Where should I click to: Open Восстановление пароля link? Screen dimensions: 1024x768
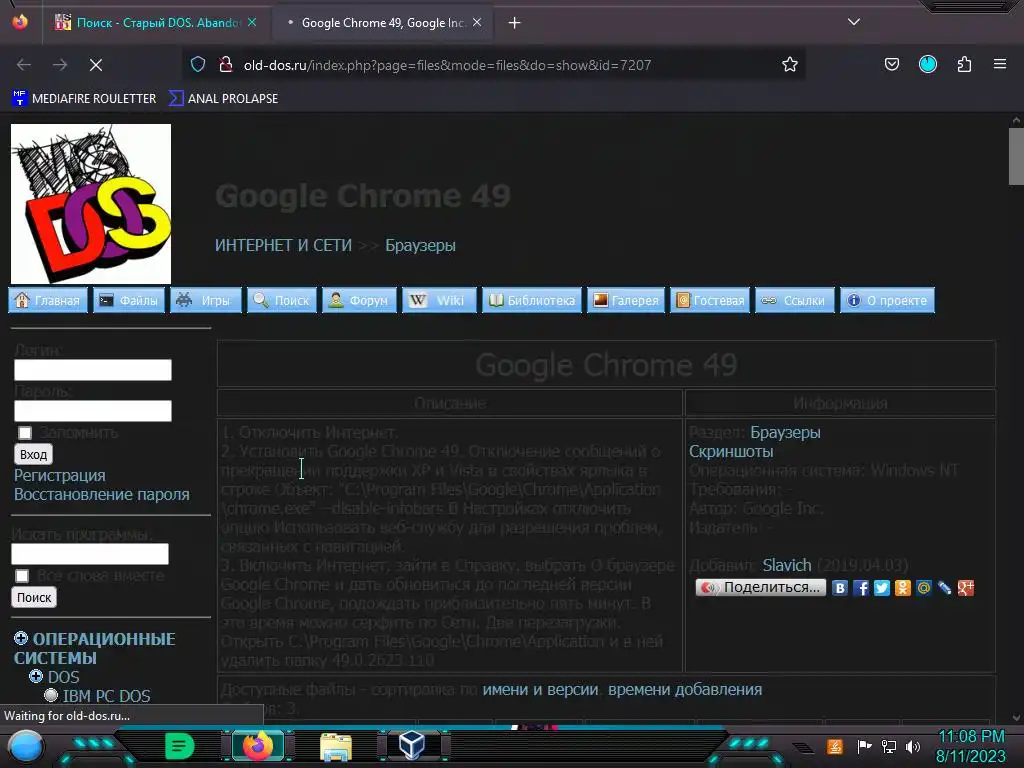click(x=102, y=494)
